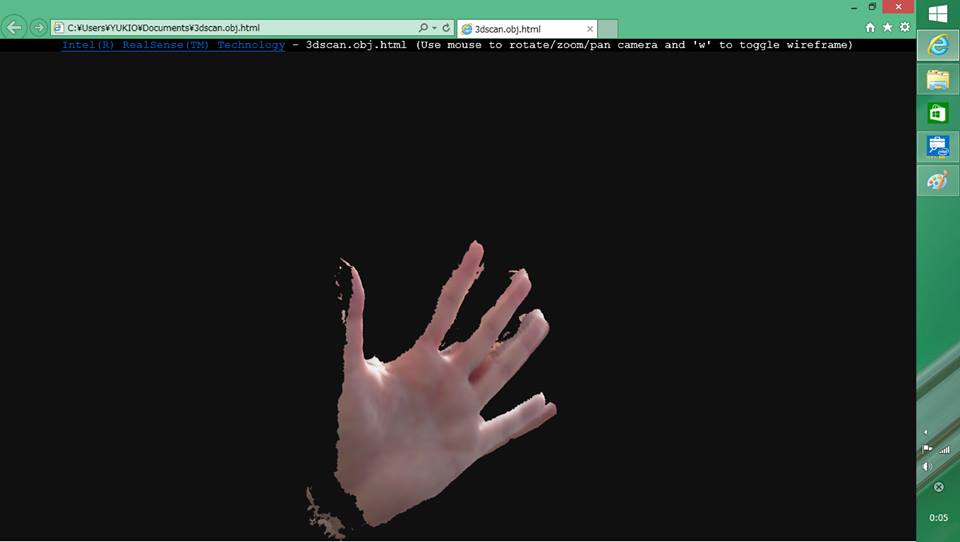Screen dimensions: 960x542
Task: Open Favorites star icon
Action: point(887,27)
